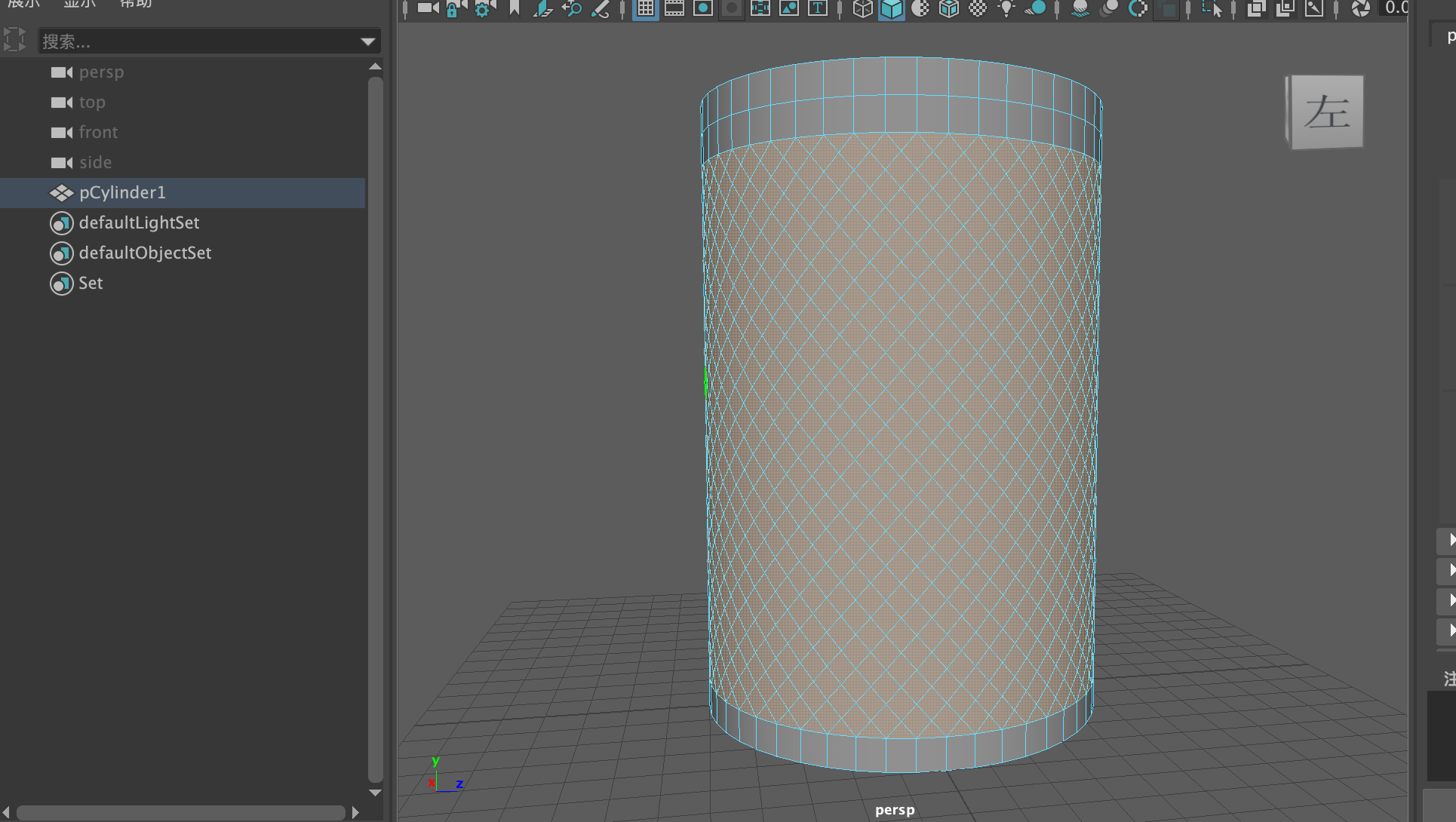Select pCylinder1 in the outliner
The height and width of the screenshot is (822, 1456).
coord(122,193)
